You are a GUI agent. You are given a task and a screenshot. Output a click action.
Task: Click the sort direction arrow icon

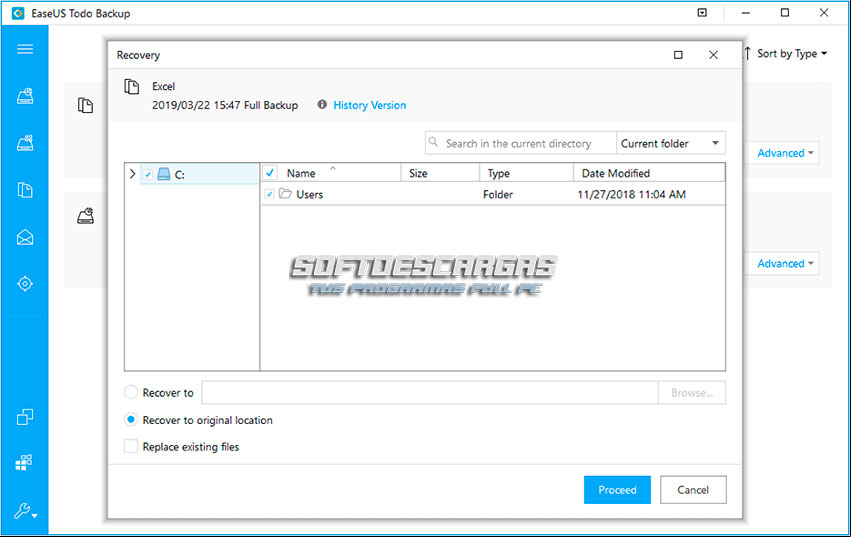[x=747, y=53]
